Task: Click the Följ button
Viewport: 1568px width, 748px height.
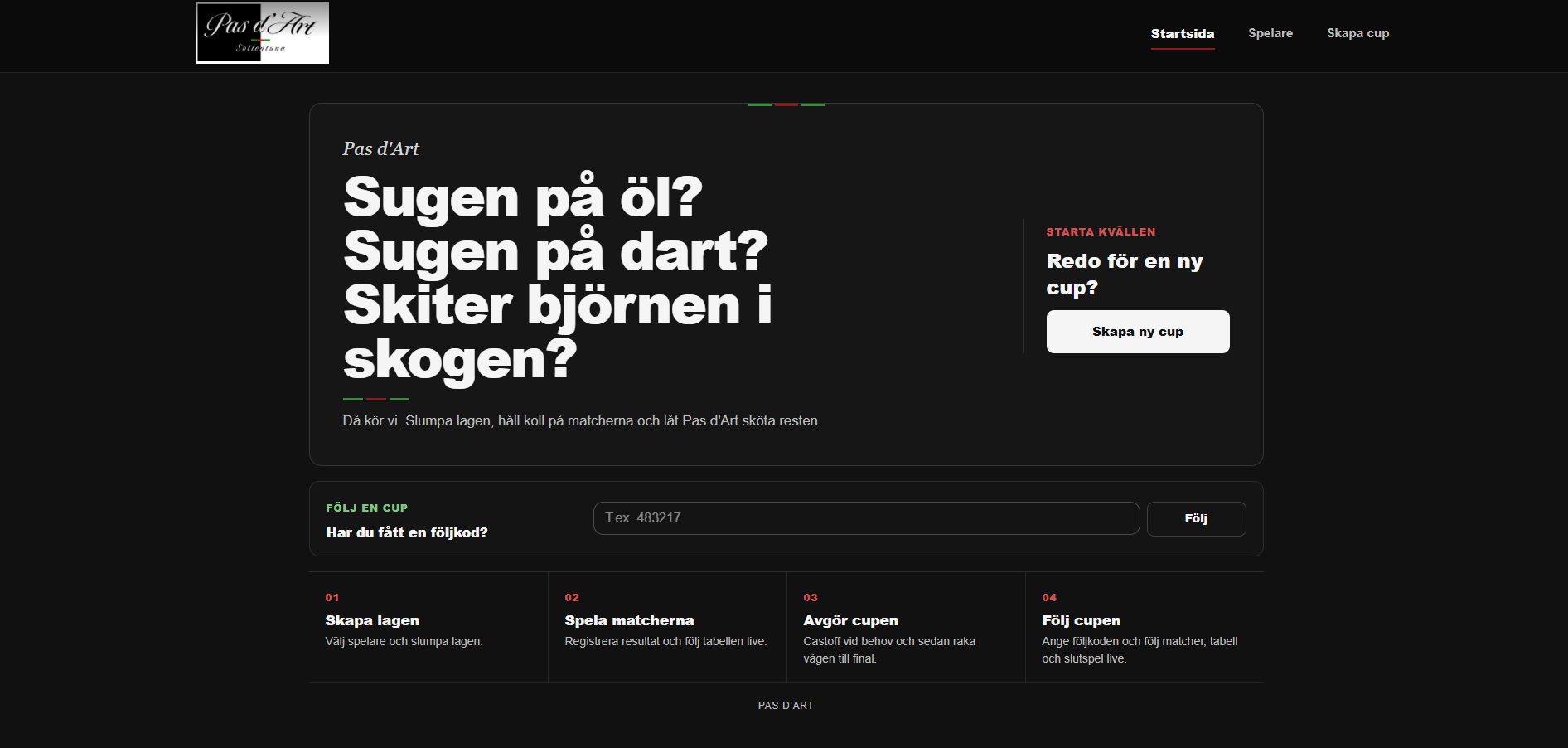Action: pos(1196,518)
